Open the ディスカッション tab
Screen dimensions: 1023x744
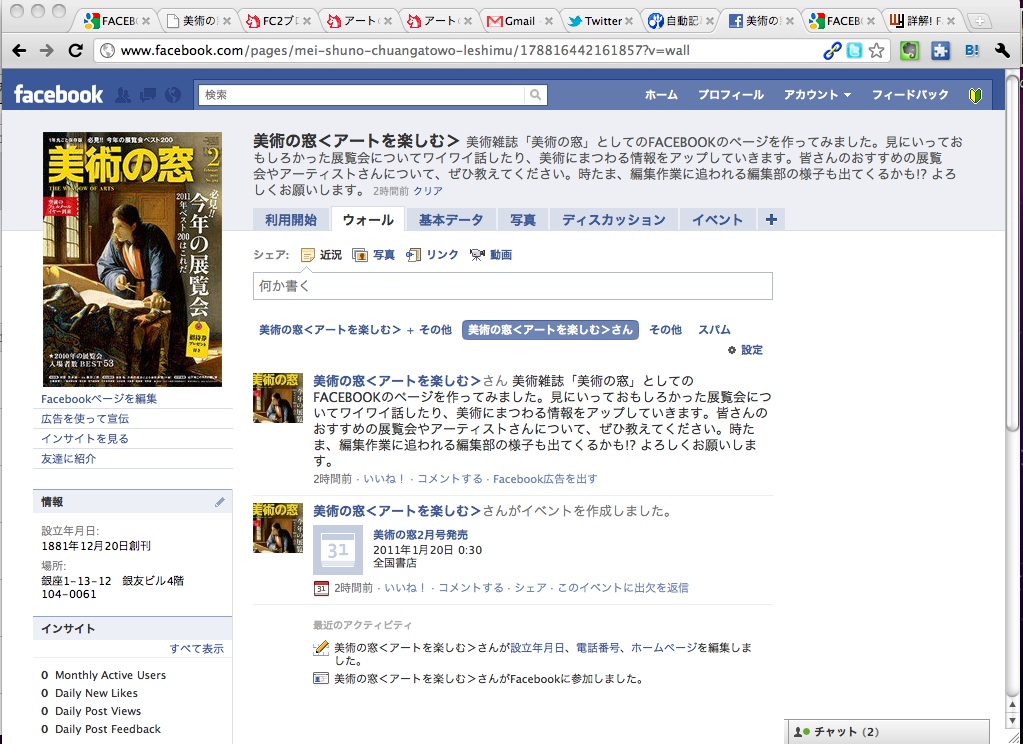point(613,220)
